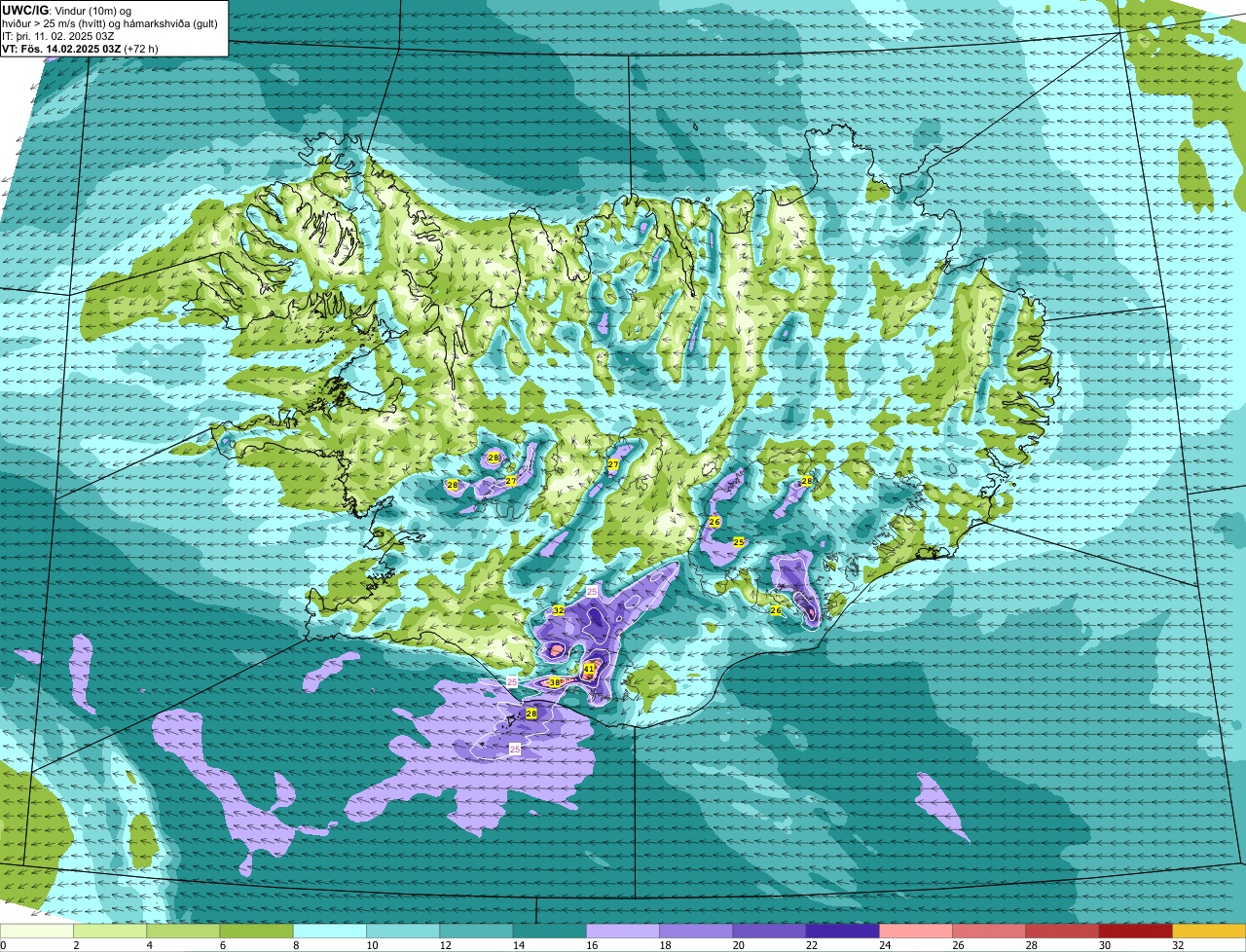Pick the 26–28 m/s salmon legend segment

pos(989,932)
